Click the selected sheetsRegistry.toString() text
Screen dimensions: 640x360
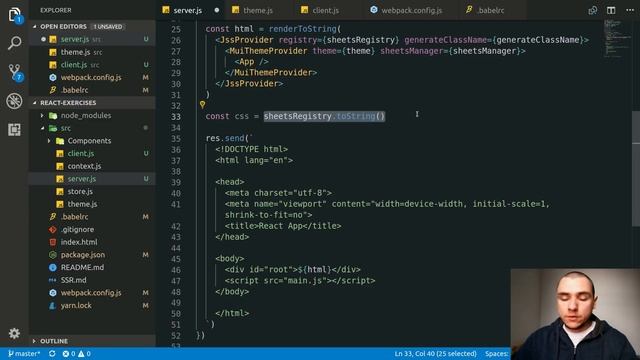point(324,116)
